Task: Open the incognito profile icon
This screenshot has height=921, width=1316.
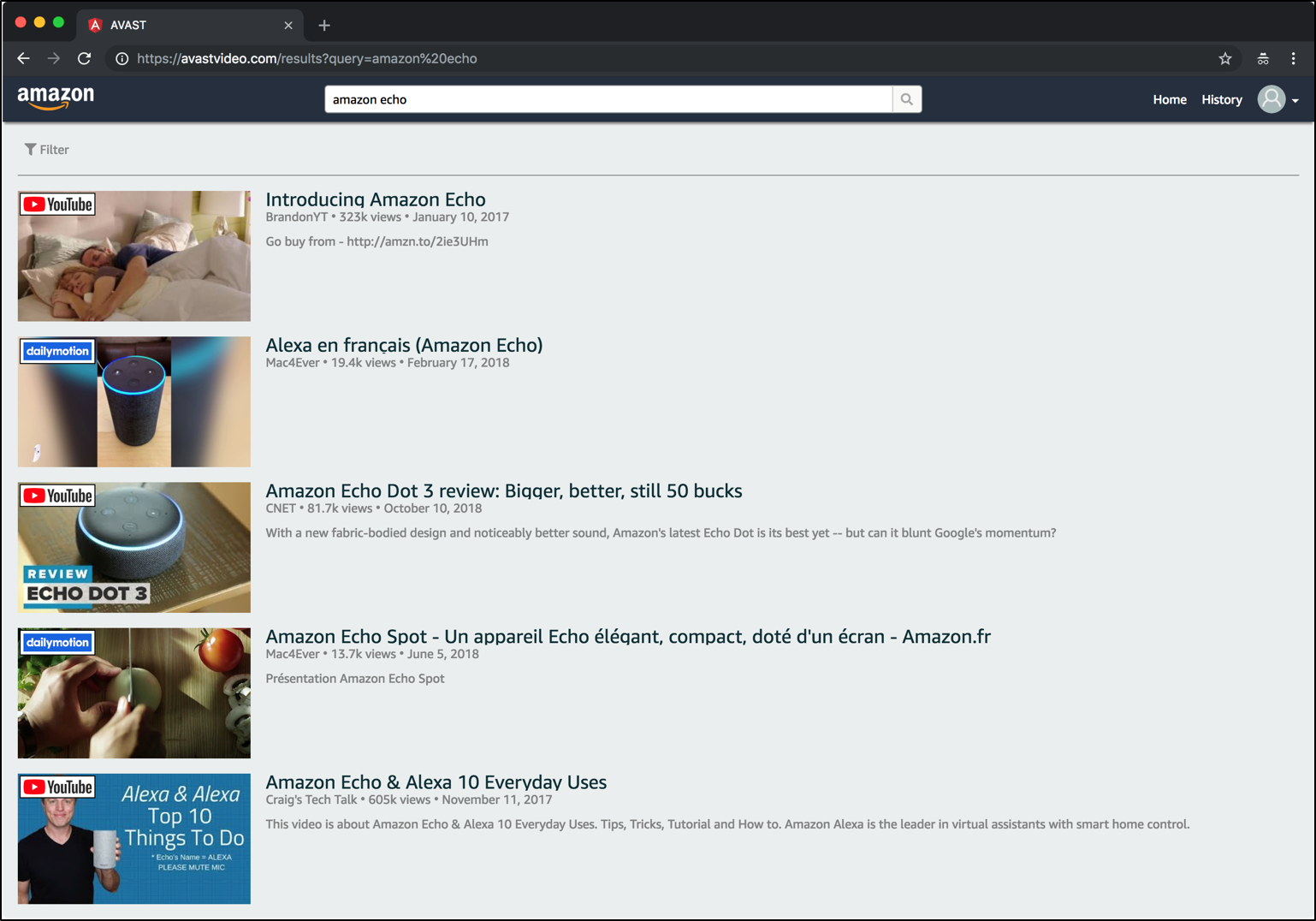Action: click(x=1263, y=58)
